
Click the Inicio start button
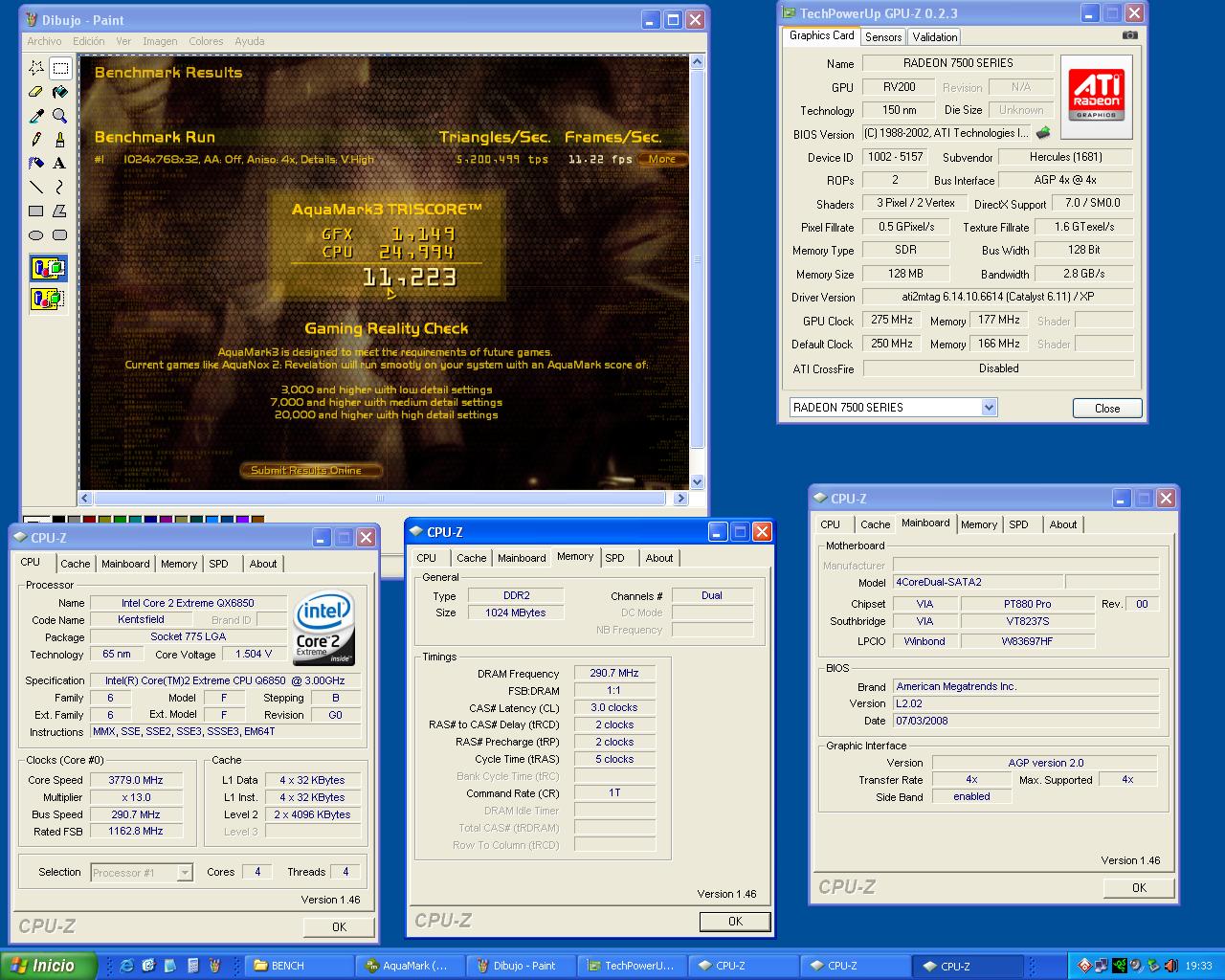pyautogui.click(x=49, y=966)
